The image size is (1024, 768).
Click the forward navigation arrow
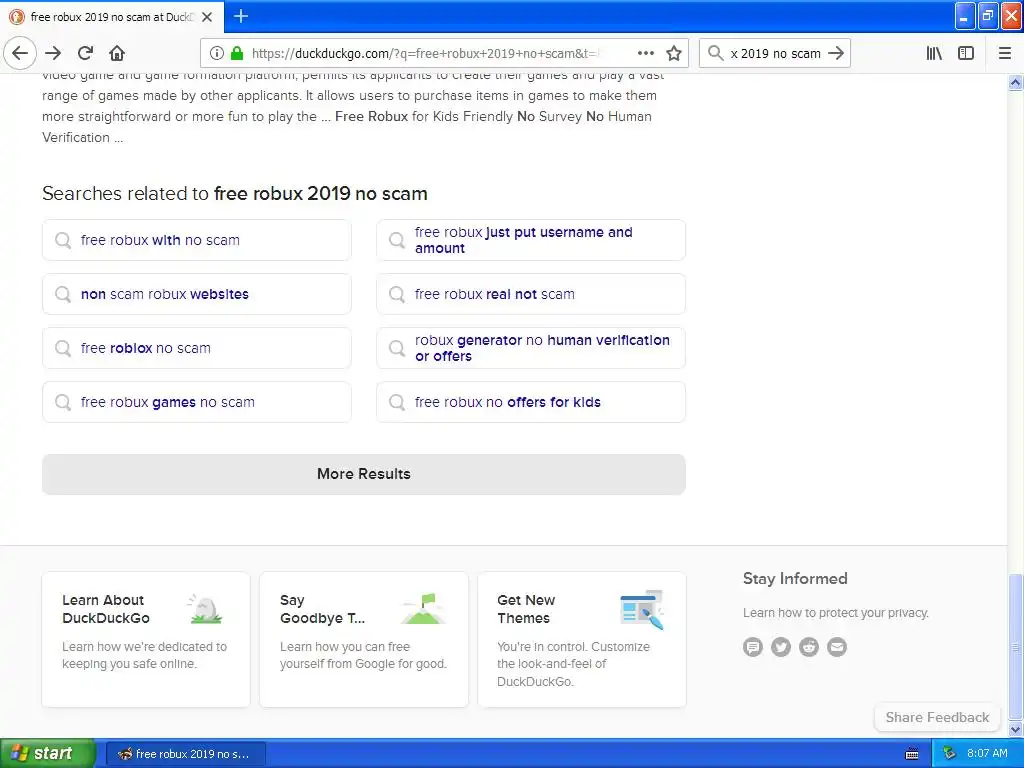click(x=53, y=53)
